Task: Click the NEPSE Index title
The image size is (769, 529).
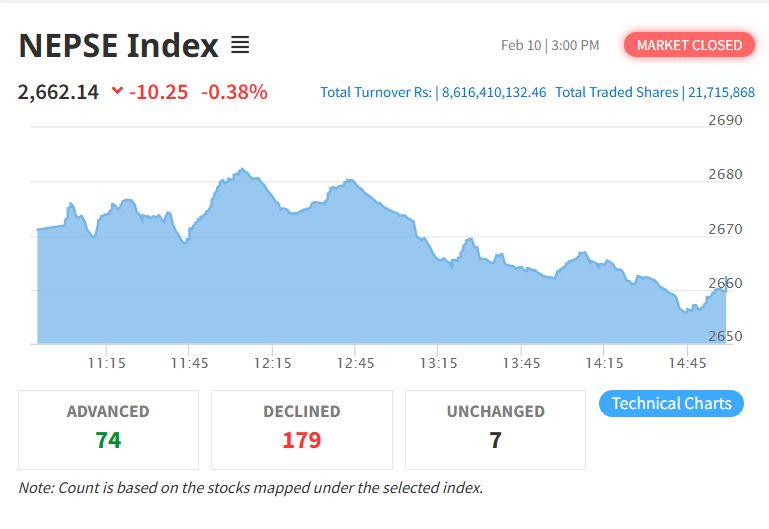Action: [x=118, y=46]
